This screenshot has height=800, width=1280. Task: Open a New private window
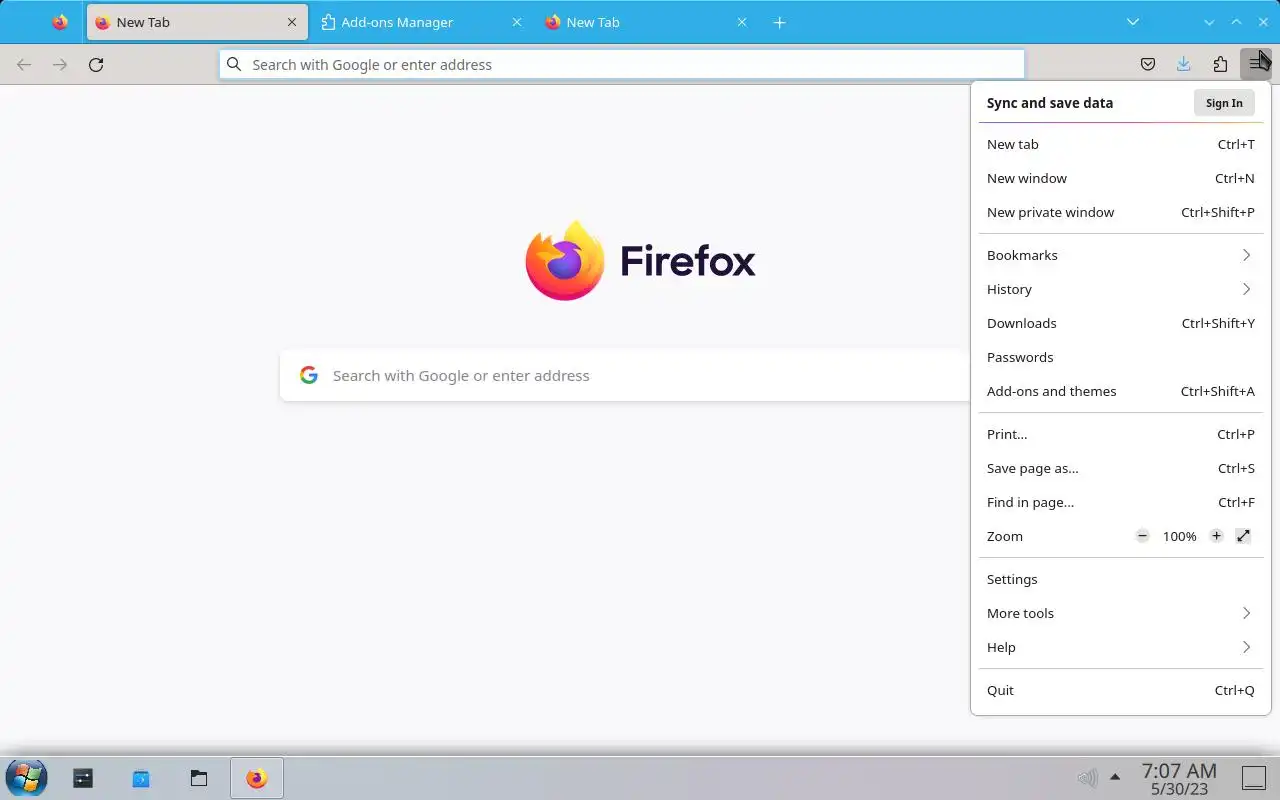click(1121, 212)
